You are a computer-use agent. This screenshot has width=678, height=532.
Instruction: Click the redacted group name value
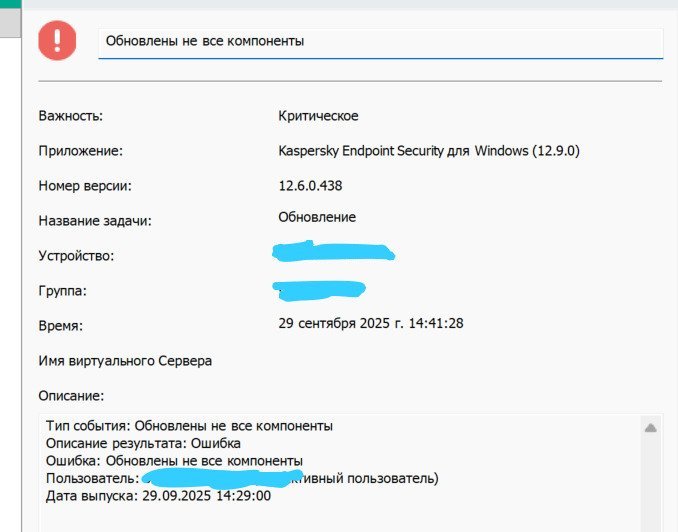[x=319, y=290]
